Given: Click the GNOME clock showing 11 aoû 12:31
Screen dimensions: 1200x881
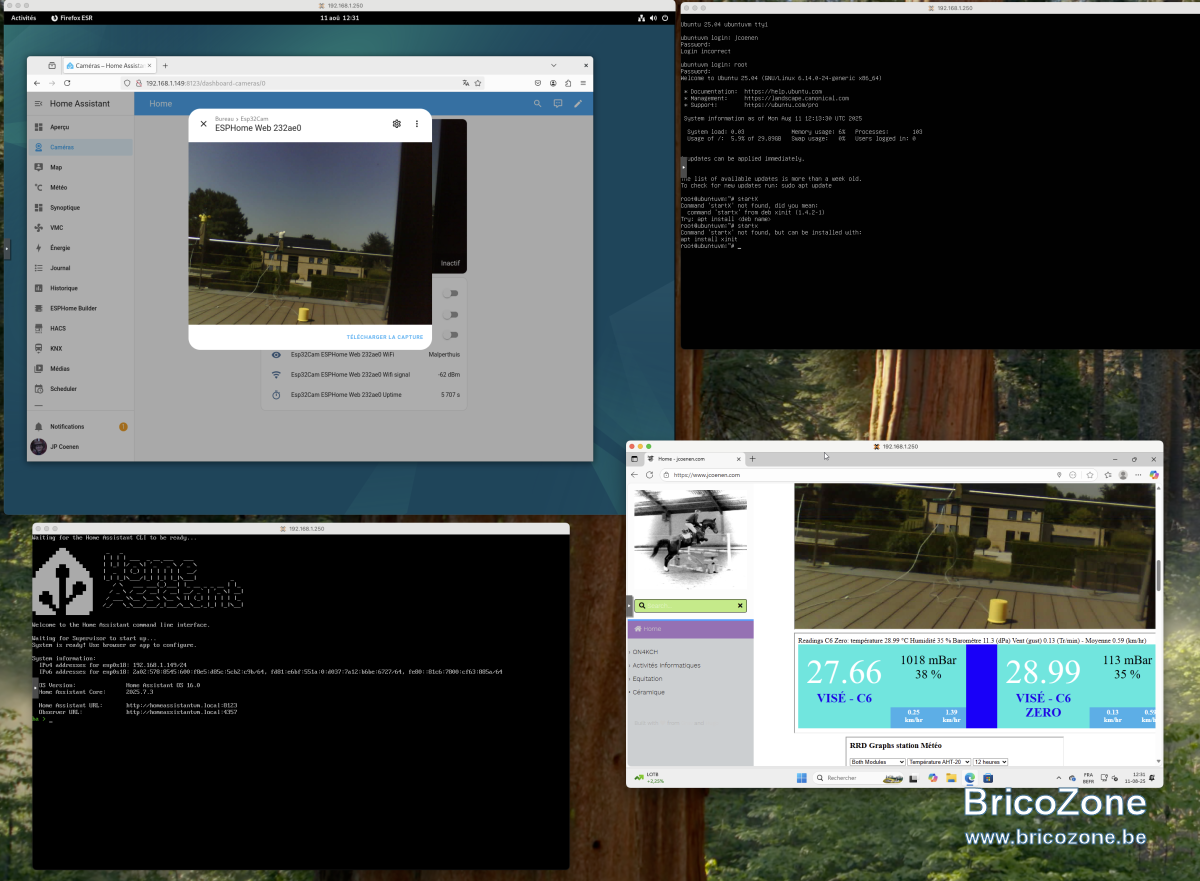Looking at the screenshot, I should (339, 18).
